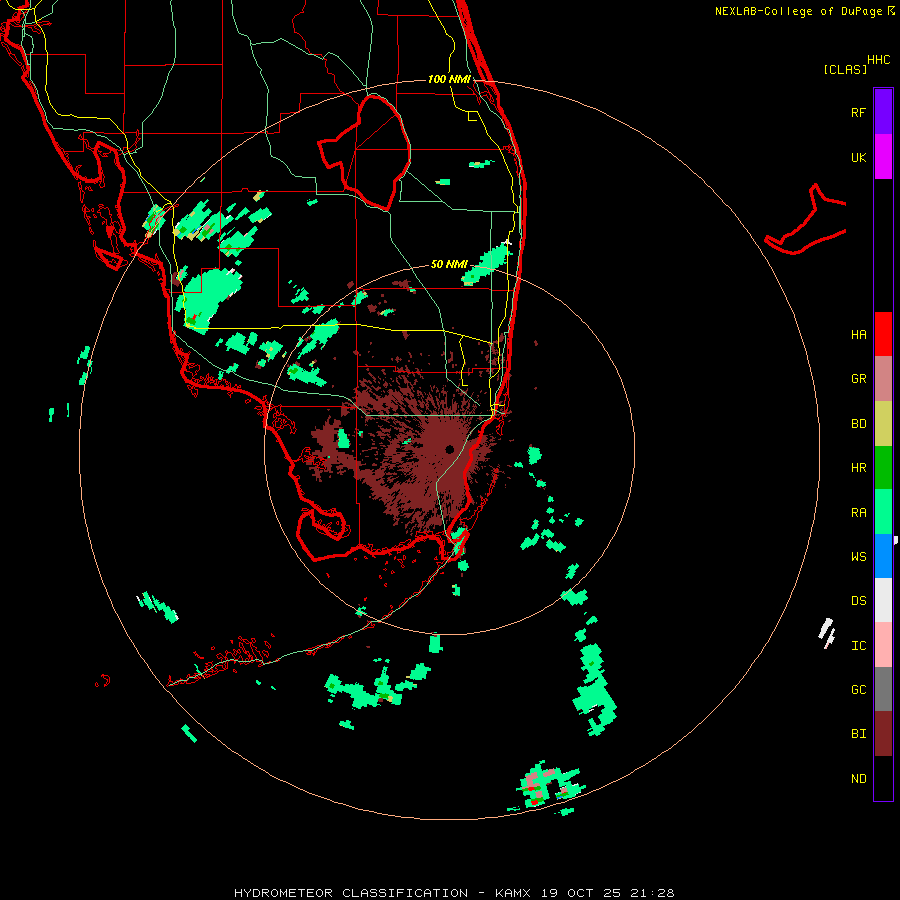This screenshot has height=900, width=900.
Task: Click the "BD" legend label
Action: [858, 424]
